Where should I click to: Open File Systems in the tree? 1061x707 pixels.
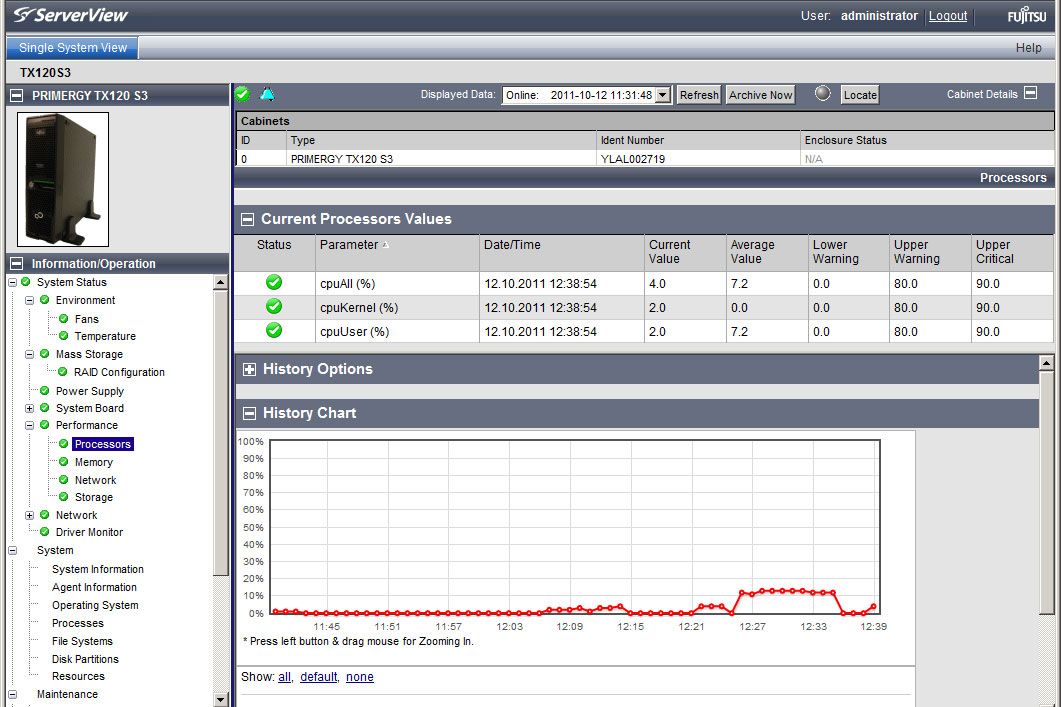pyautogui.click(x=82, y=641)
